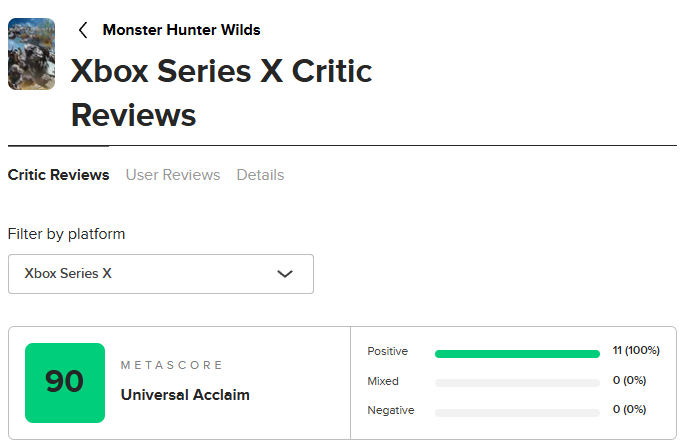Viewport: 690px width, 445px height.
Task: Click the Universal Acclaim label
Action: point(185,395)
